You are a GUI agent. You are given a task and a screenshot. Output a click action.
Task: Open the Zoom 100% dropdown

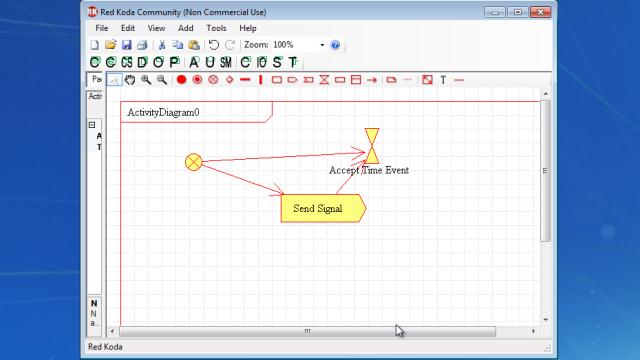click(x=322, y=45)
